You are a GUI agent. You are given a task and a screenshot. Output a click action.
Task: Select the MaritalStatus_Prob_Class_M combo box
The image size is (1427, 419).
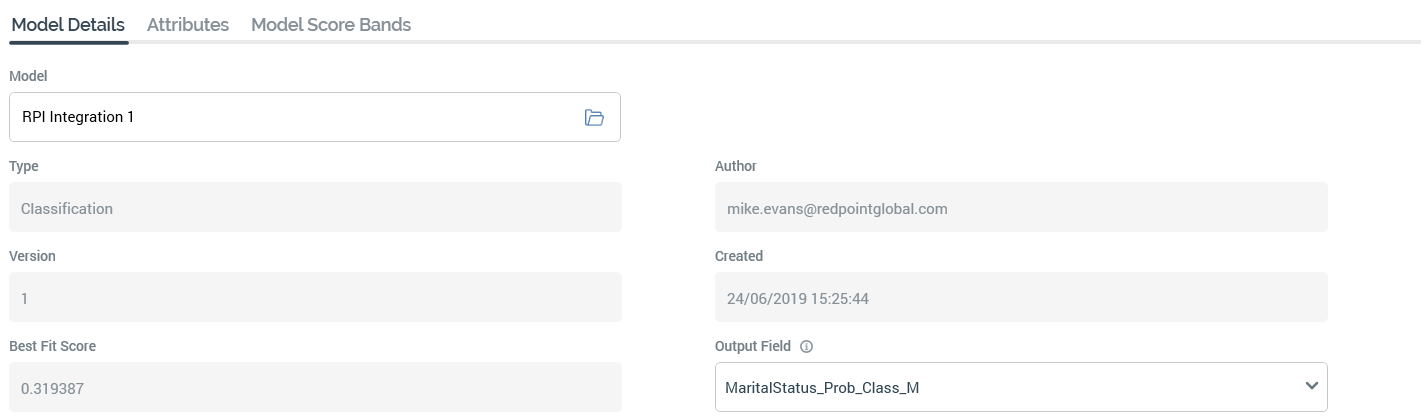pos(1000,387)
